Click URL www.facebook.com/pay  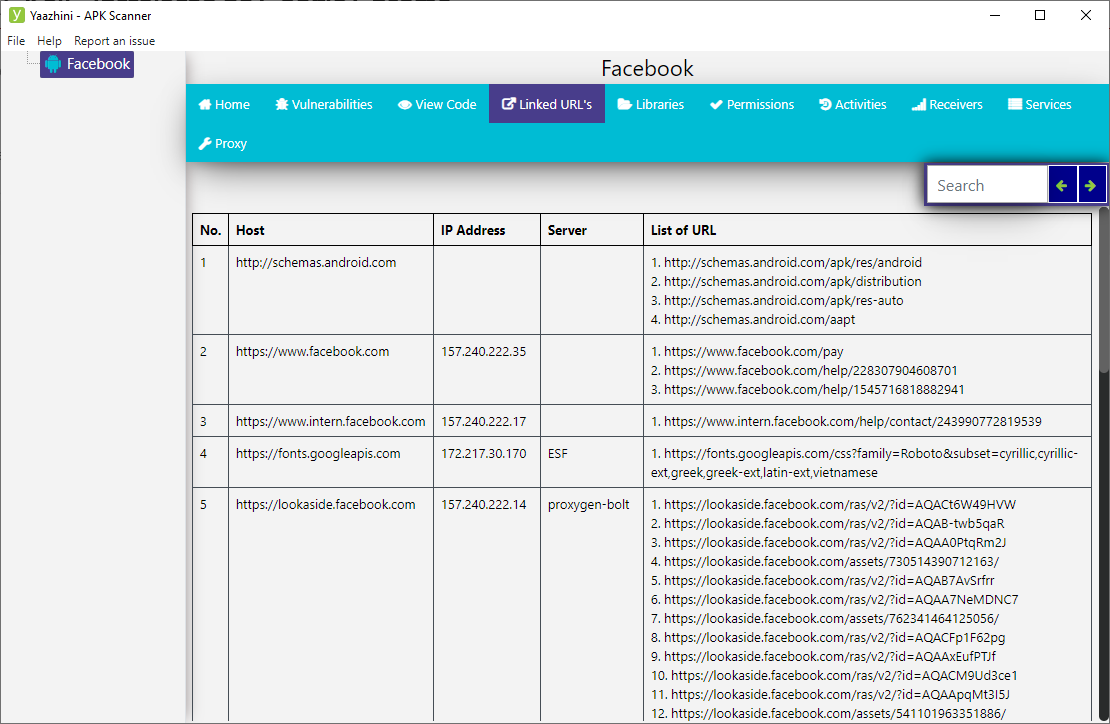(x=753, y=352)
